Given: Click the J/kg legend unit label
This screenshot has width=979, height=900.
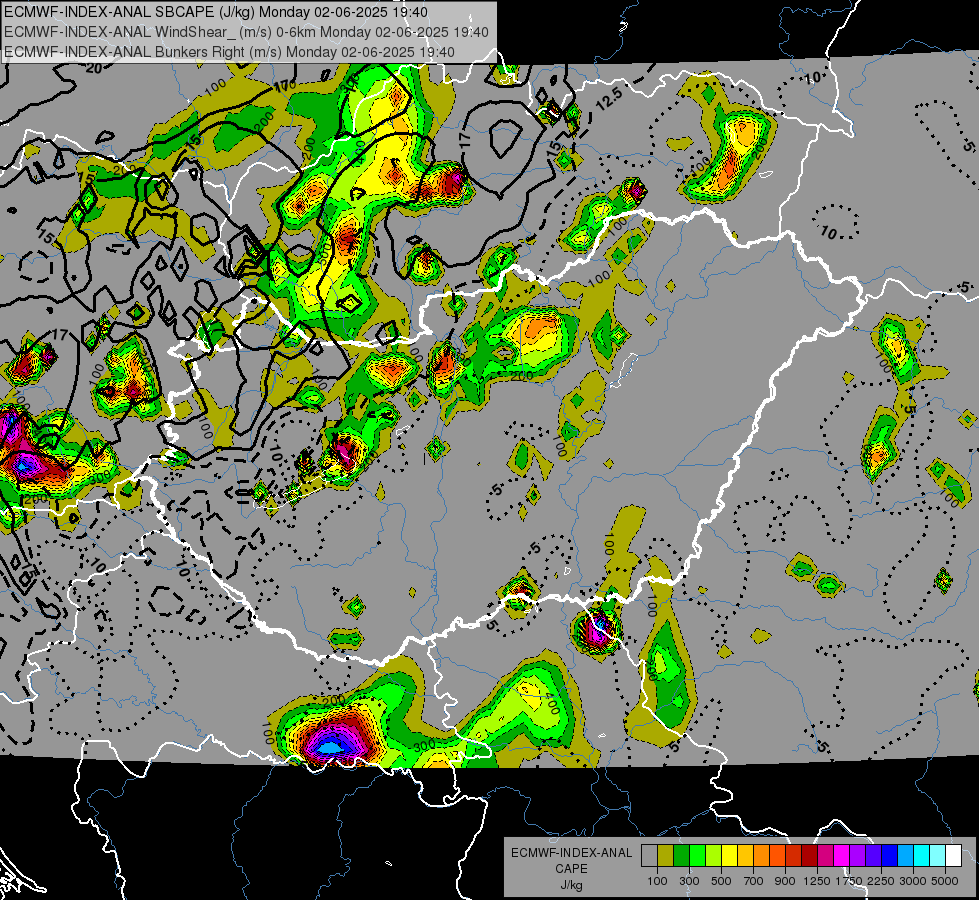Looking at the screenshot, I should [x=571, y=885].
